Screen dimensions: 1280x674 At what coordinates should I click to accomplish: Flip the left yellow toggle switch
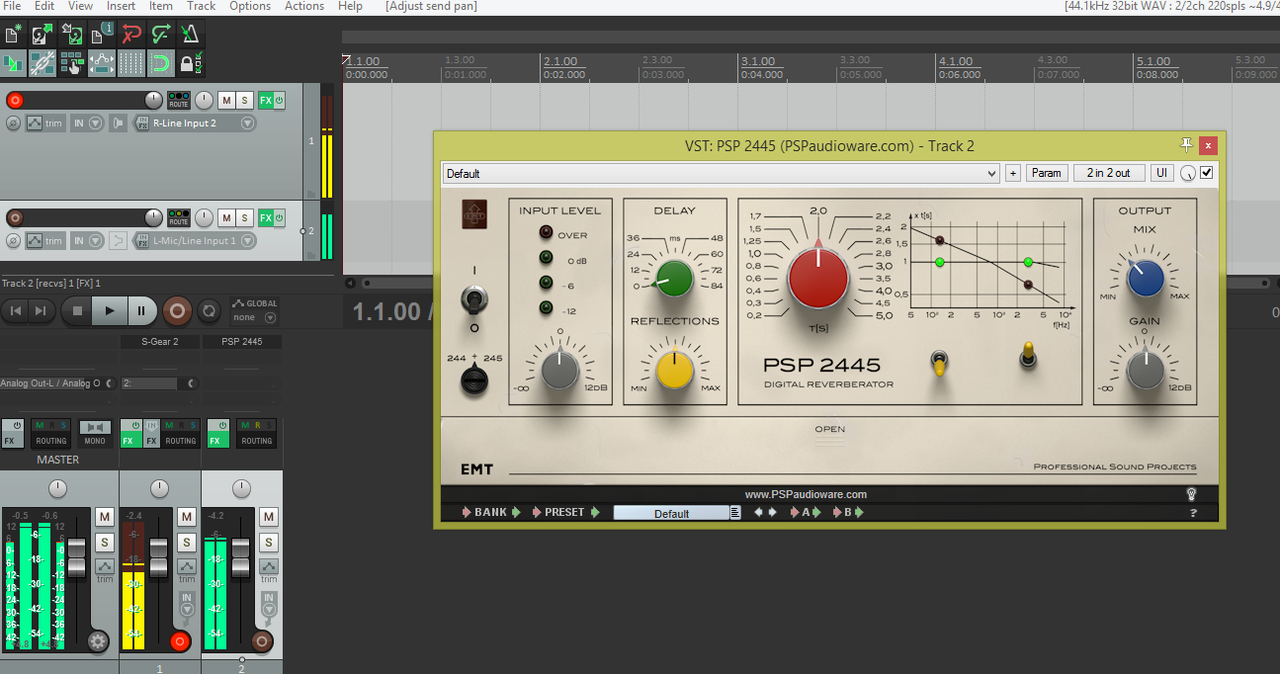click(939, 363)
